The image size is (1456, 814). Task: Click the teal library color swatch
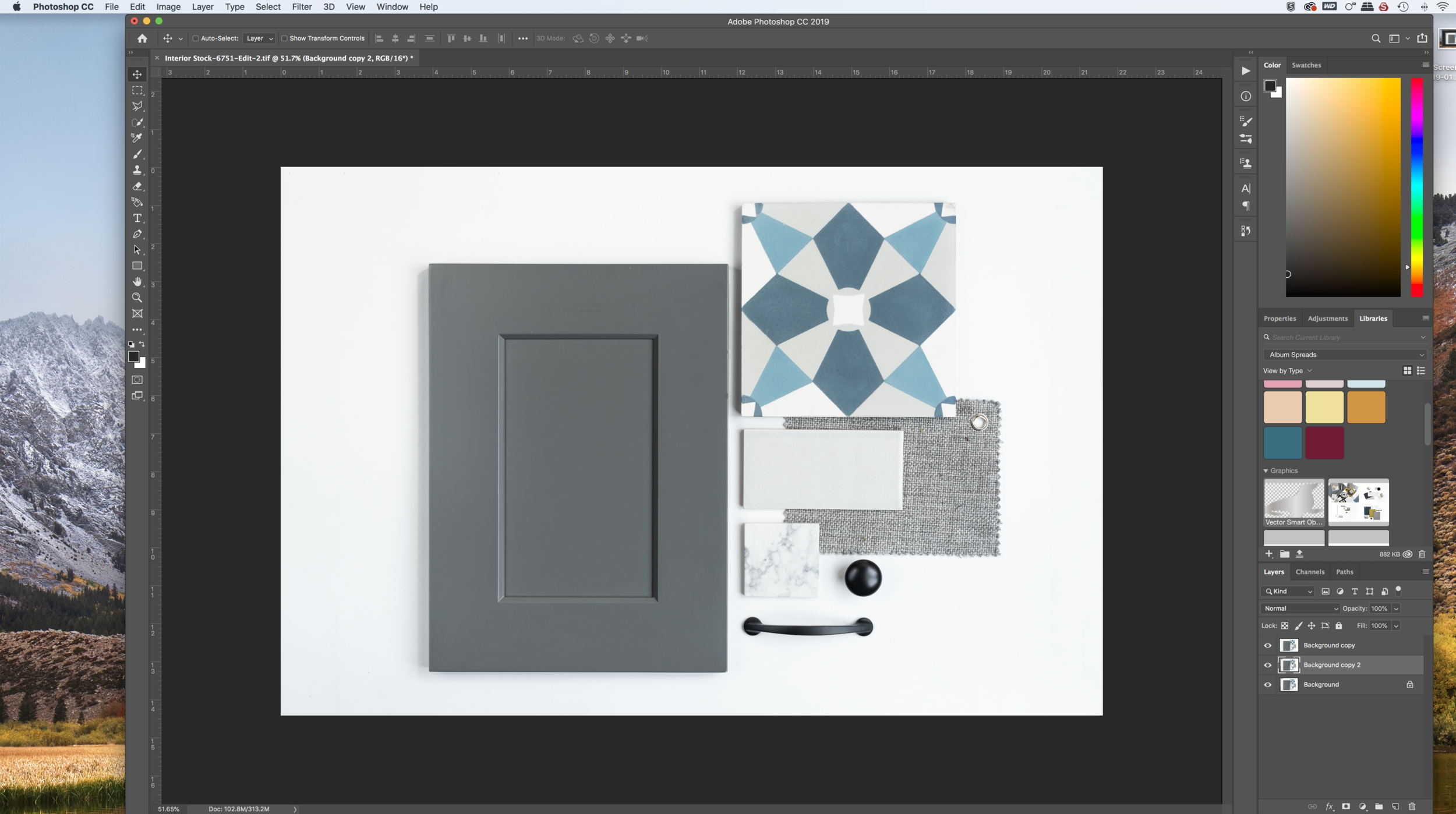pos(1282,443)
